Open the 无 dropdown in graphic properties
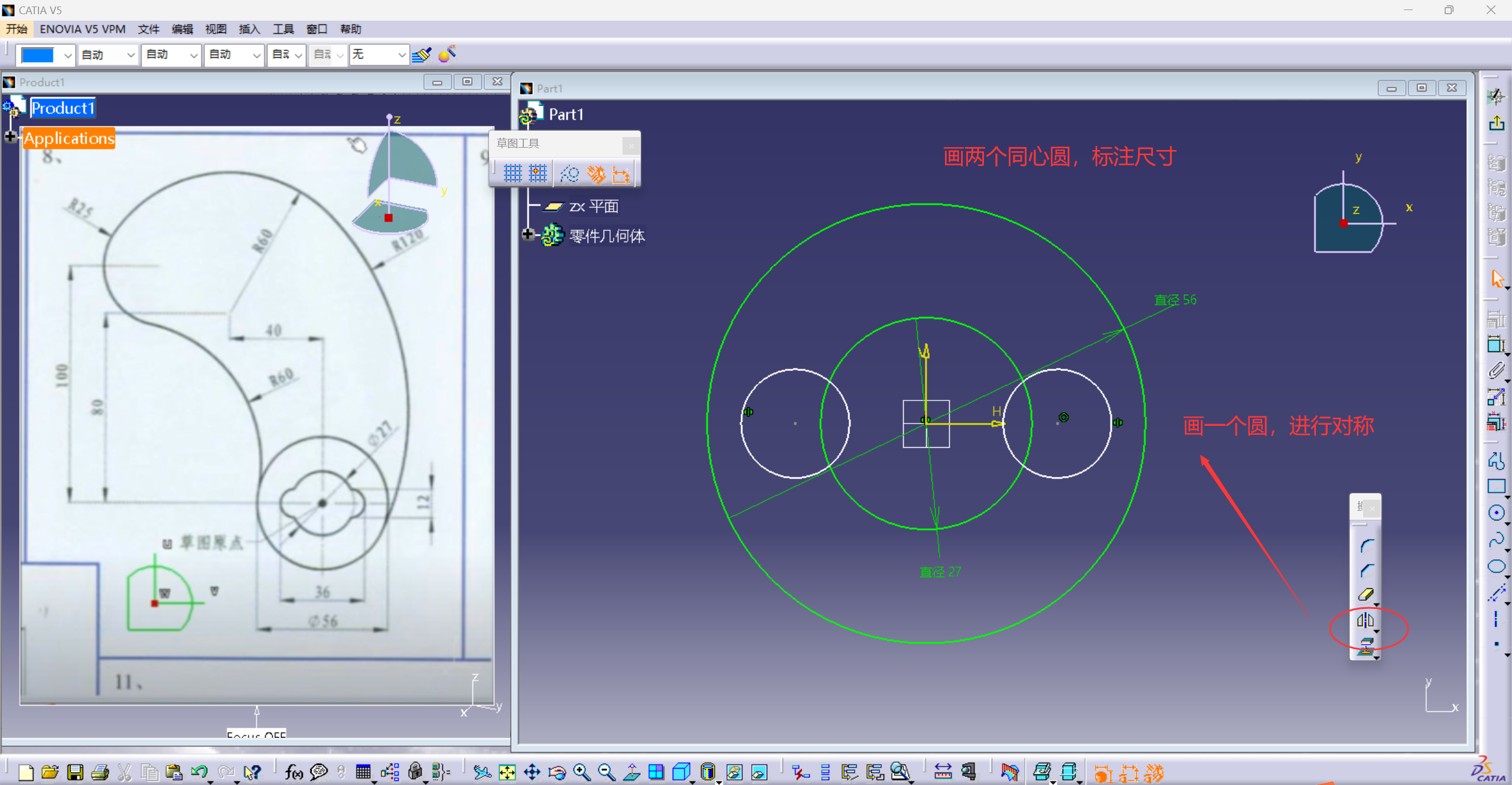Image resolution: width=1512 pixels, height=785 pixels. [x=401, y=55]
